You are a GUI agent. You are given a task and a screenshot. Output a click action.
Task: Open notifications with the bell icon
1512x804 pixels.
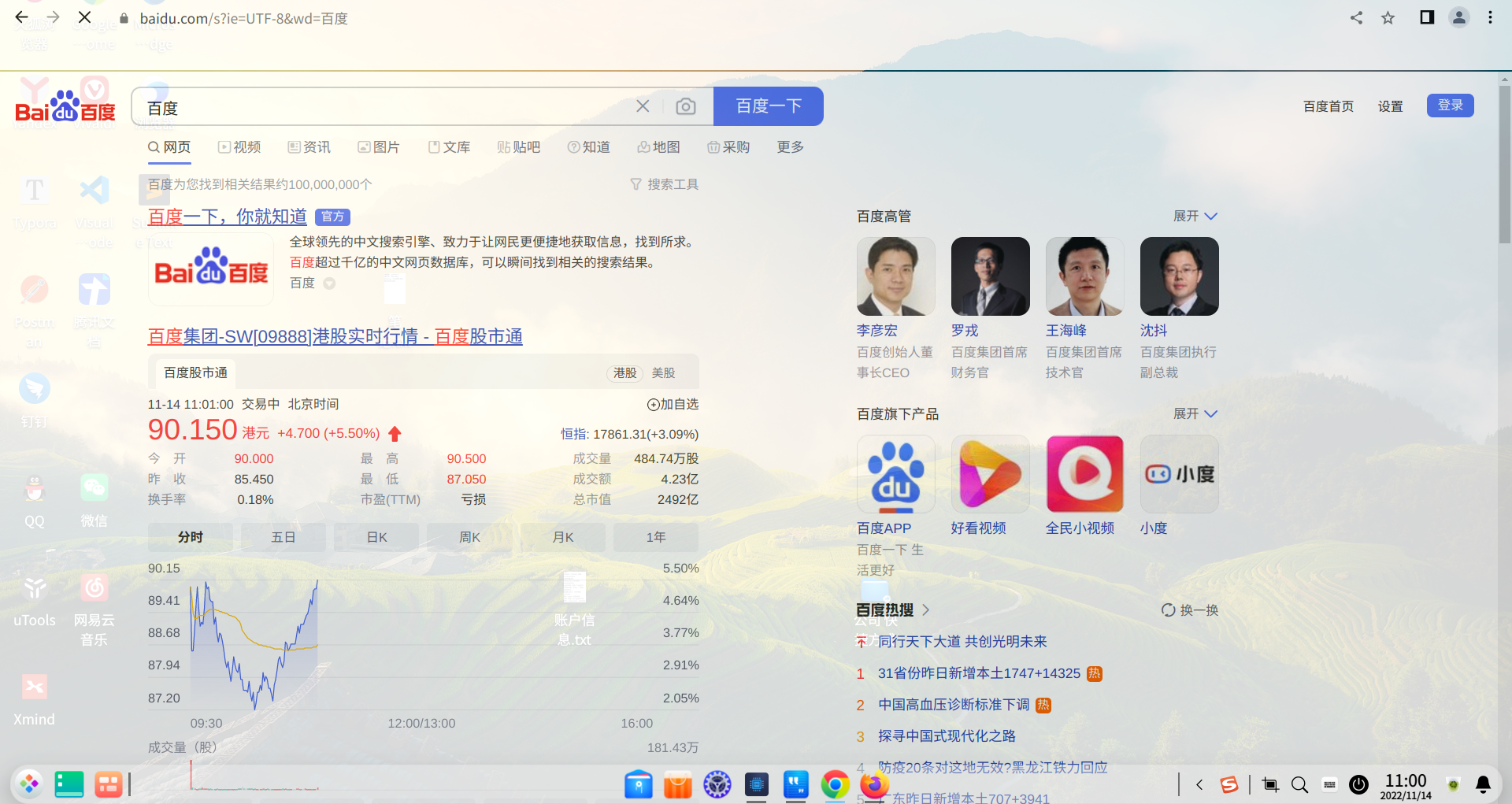point(1484,785)
